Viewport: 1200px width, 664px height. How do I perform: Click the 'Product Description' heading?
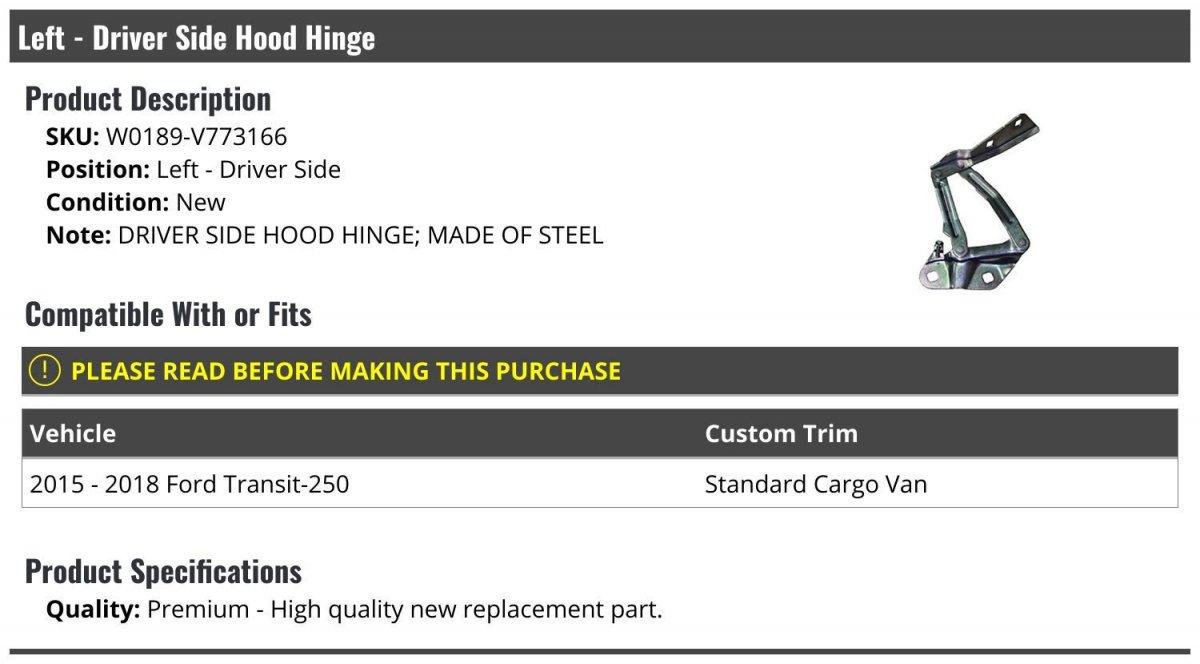tap(148, 99)
